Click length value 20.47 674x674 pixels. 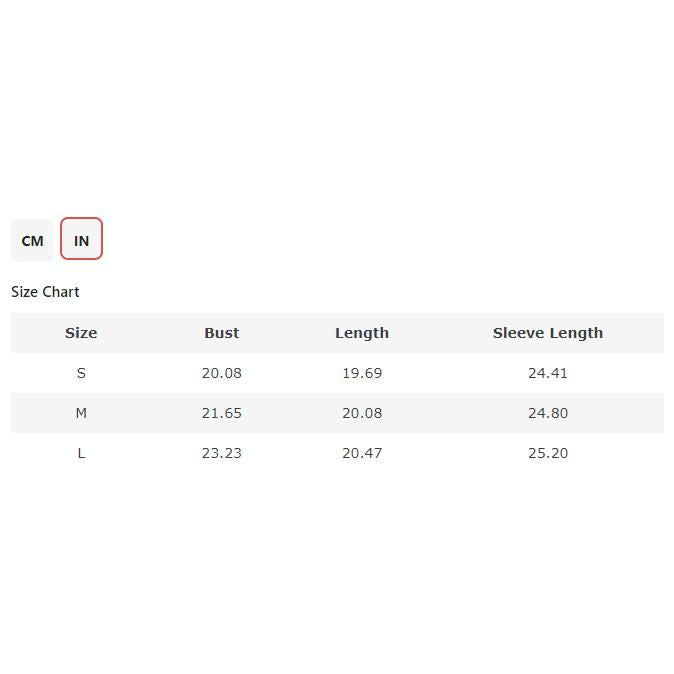click(x=362, y=453)
